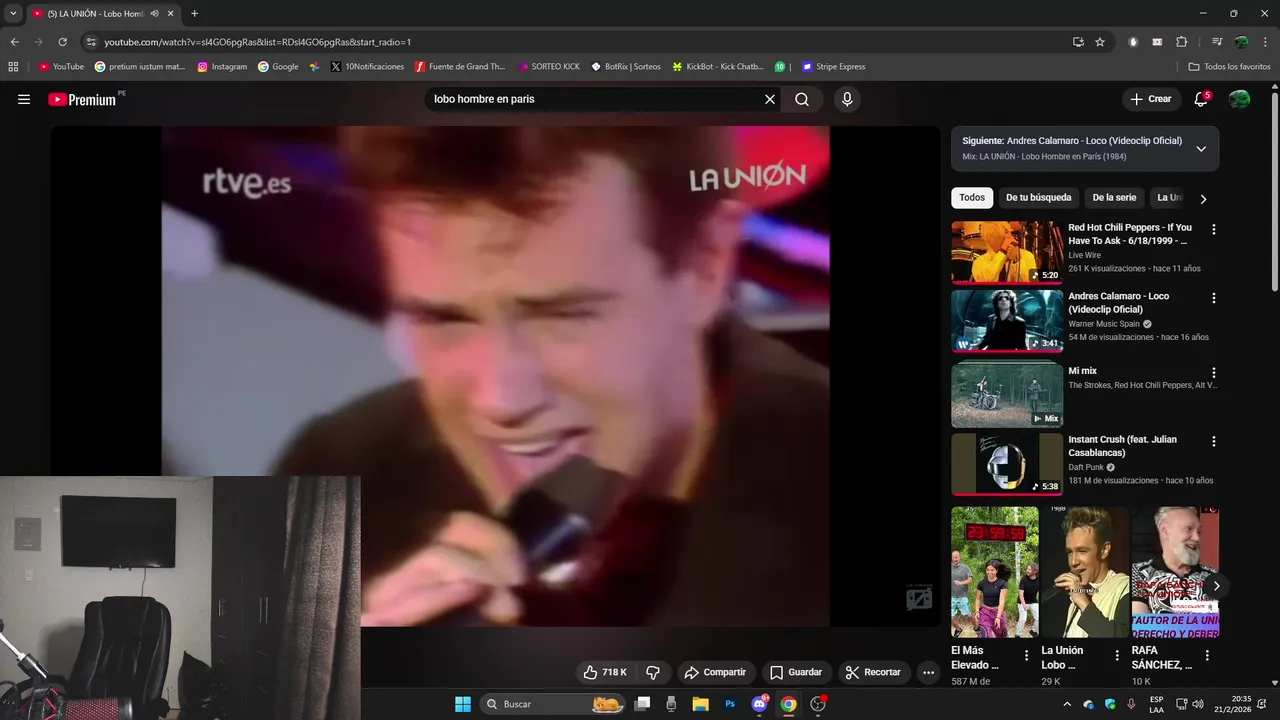Viewport: 1280px width, 720px height.
Task: Like the video with 718 K thumbs up
Action: click(x=606, y=672)
